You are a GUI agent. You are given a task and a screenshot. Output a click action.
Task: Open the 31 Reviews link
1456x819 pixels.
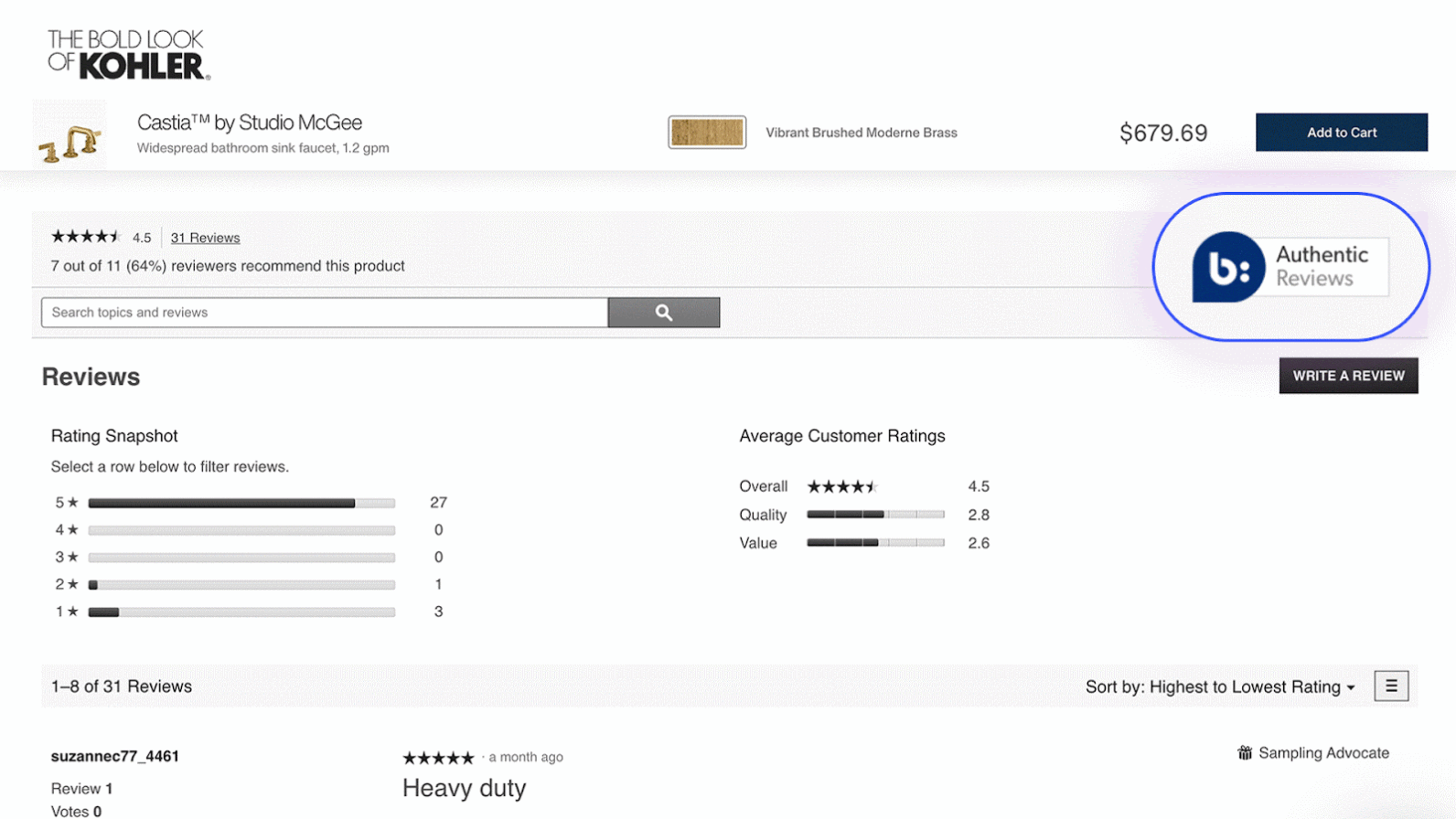coord(205,238)
